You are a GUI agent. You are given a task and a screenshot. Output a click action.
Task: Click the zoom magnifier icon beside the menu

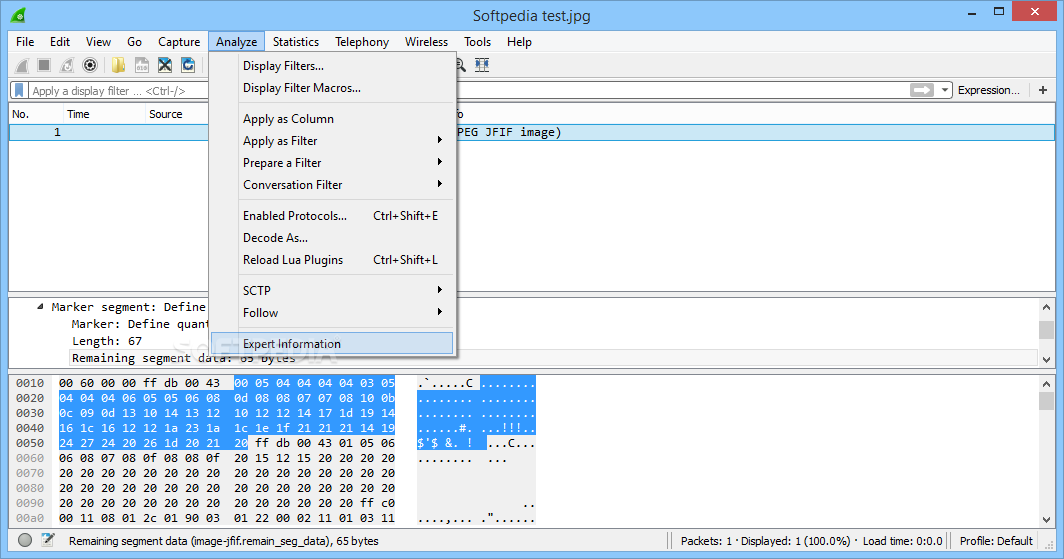pos(461,65)
